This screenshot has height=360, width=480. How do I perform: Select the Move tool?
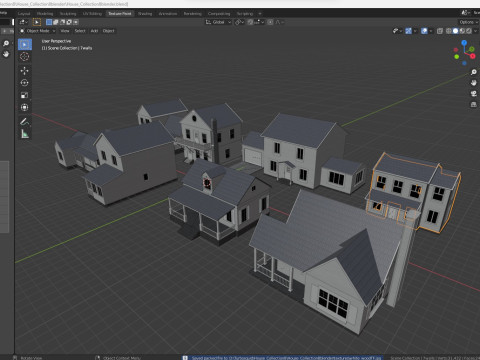coord(24,70)
